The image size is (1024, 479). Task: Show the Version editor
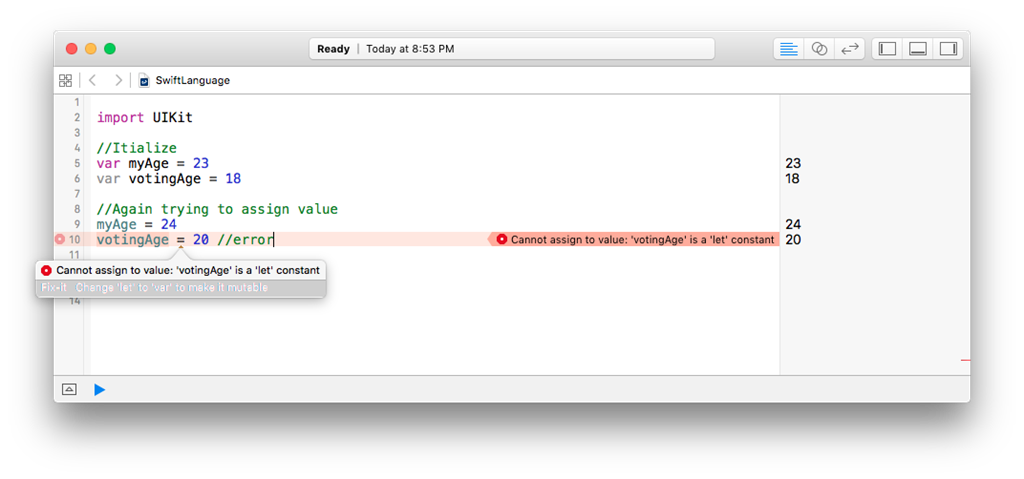click(849, 49)
